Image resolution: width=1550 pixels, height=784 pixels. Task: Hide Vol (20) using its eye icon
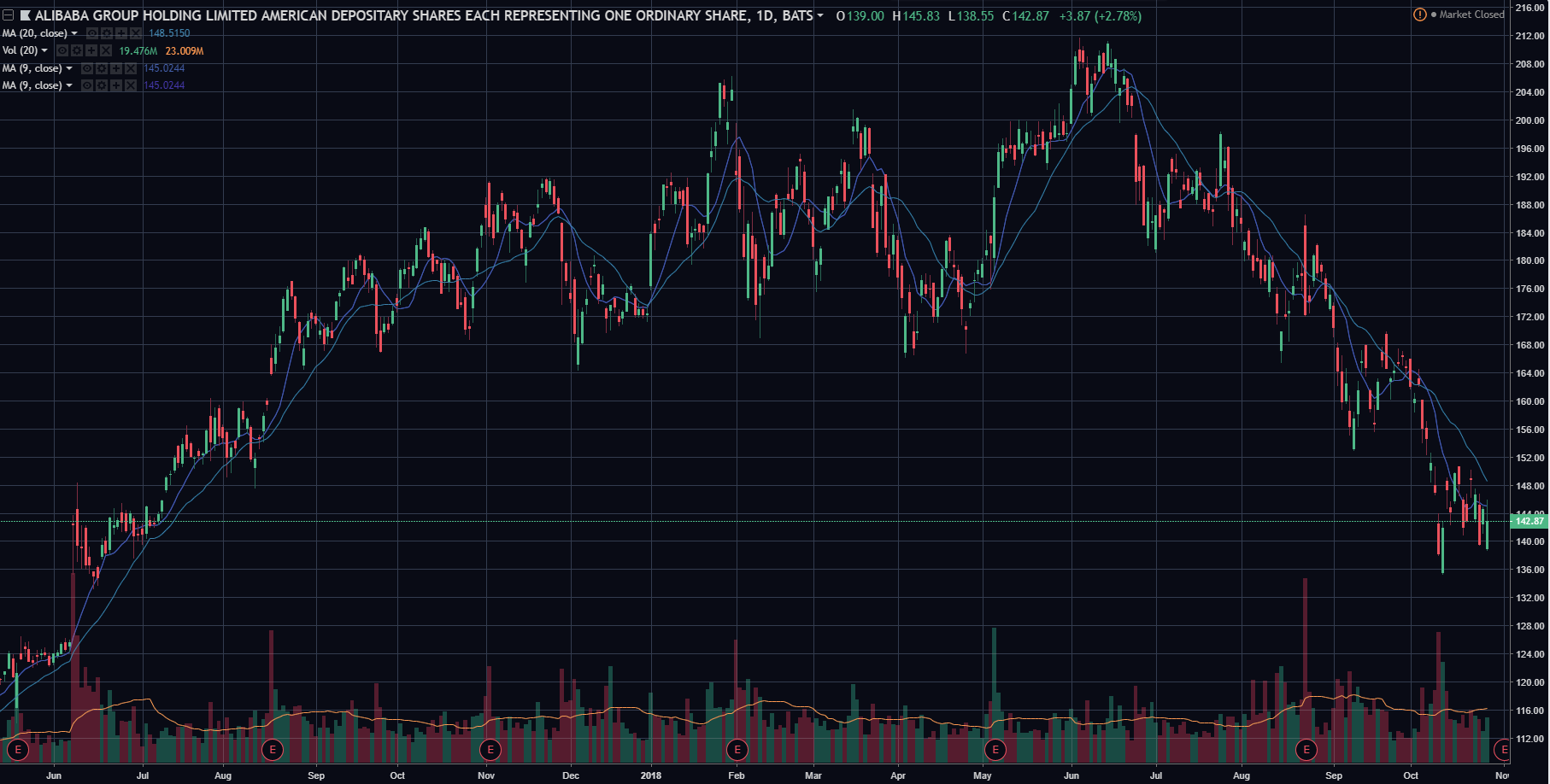pyautogui.click(x=62, y=50)
